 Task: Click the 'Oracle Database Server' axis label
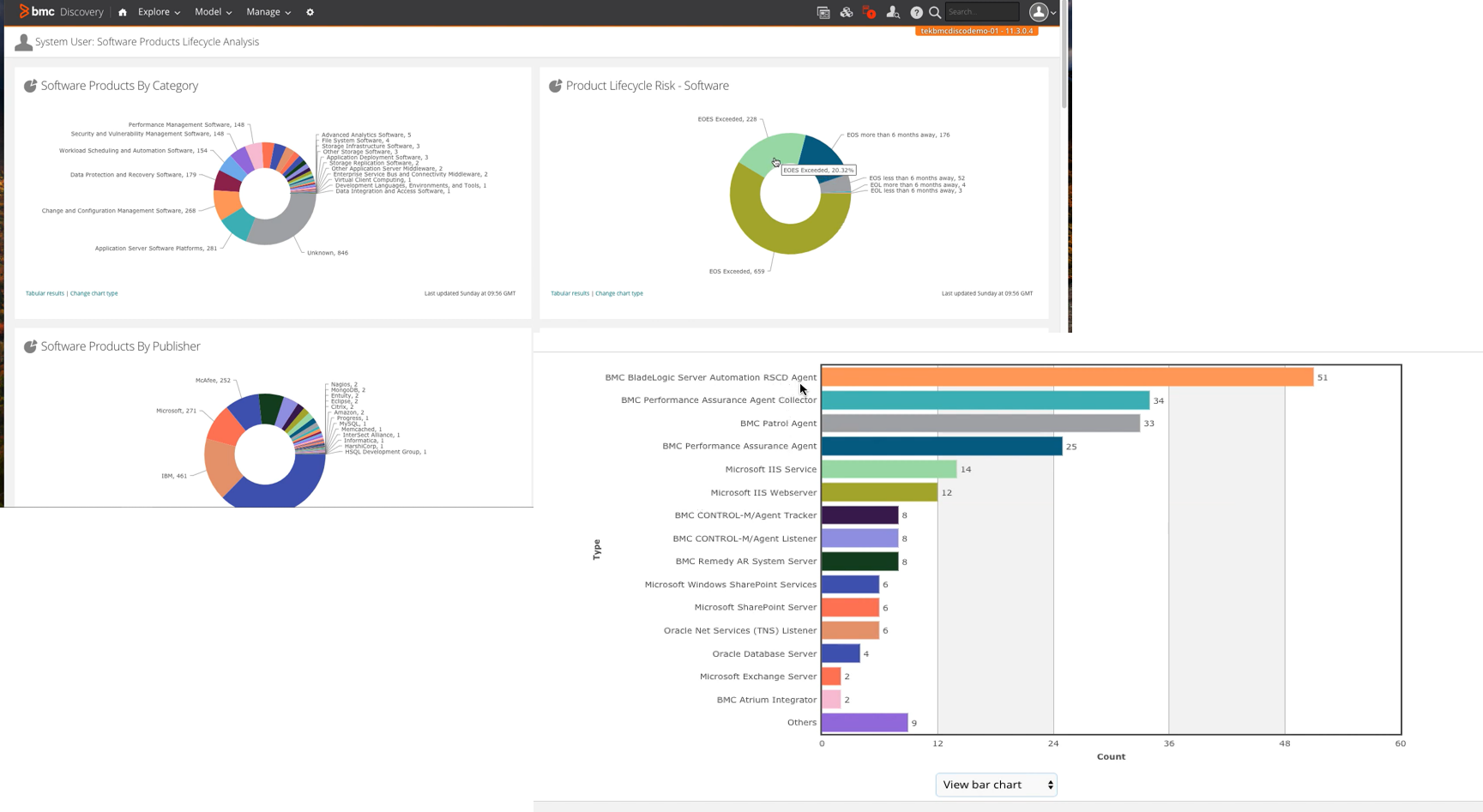[764, 653]
